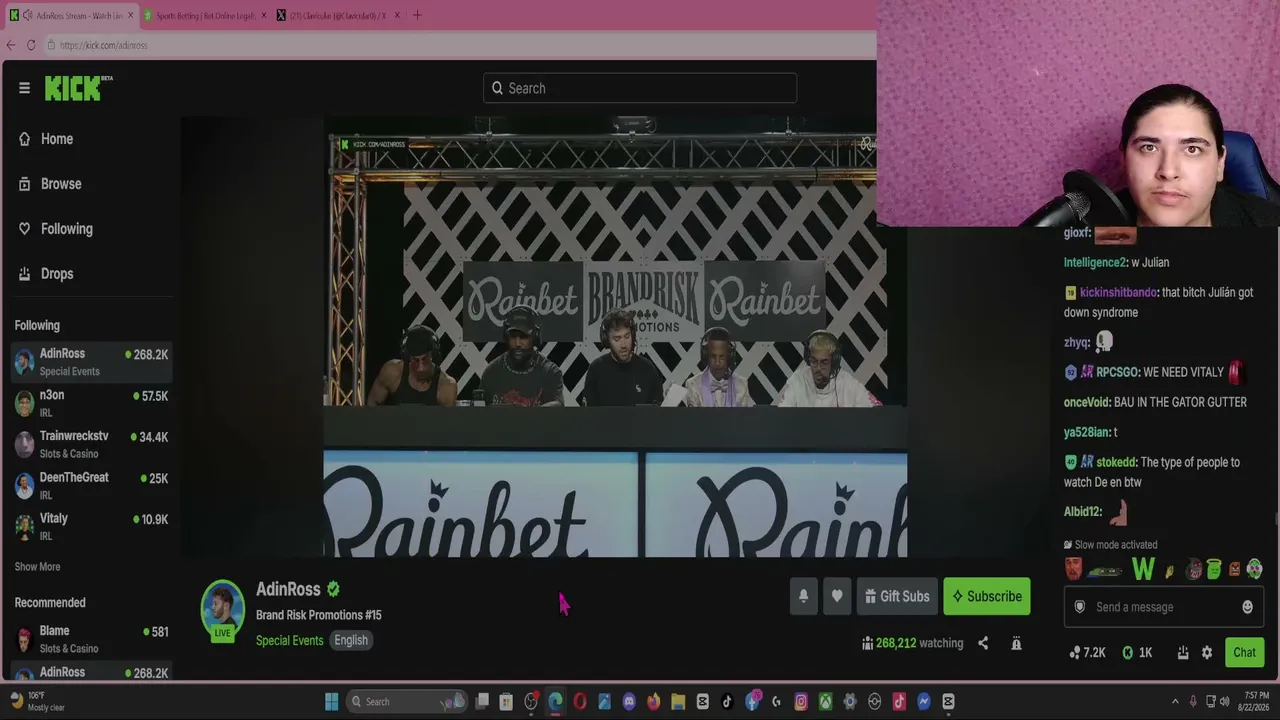Open a new browser tab

[x=417, y=15]
